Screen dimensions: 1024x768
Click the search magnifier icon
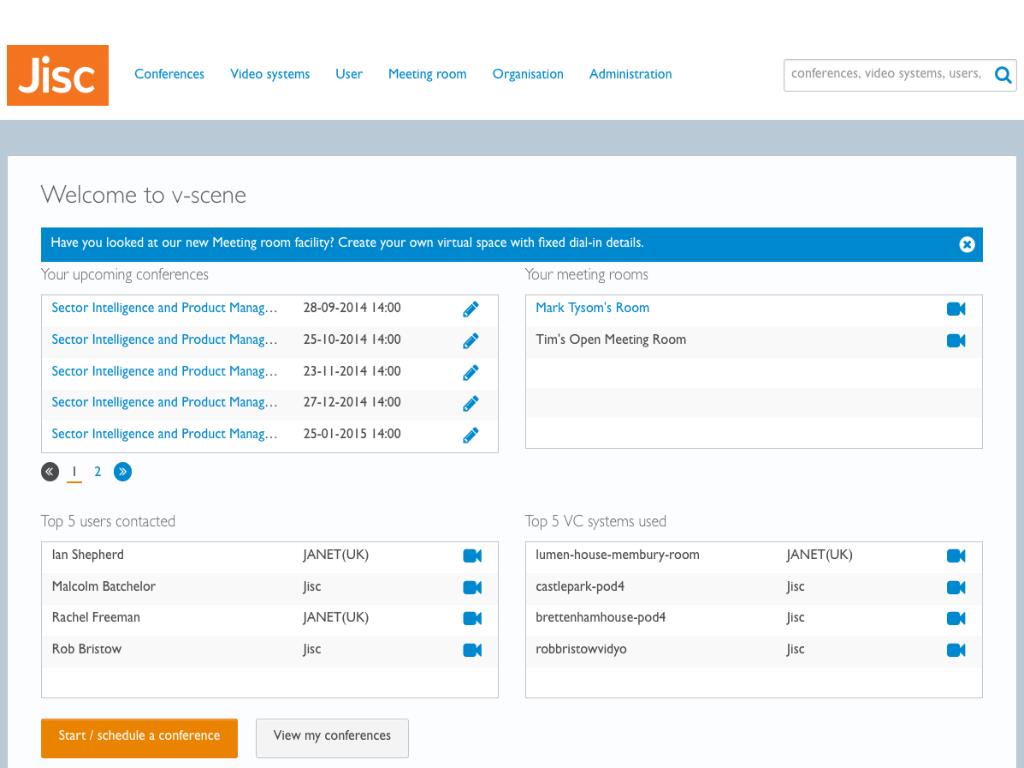1003,75
